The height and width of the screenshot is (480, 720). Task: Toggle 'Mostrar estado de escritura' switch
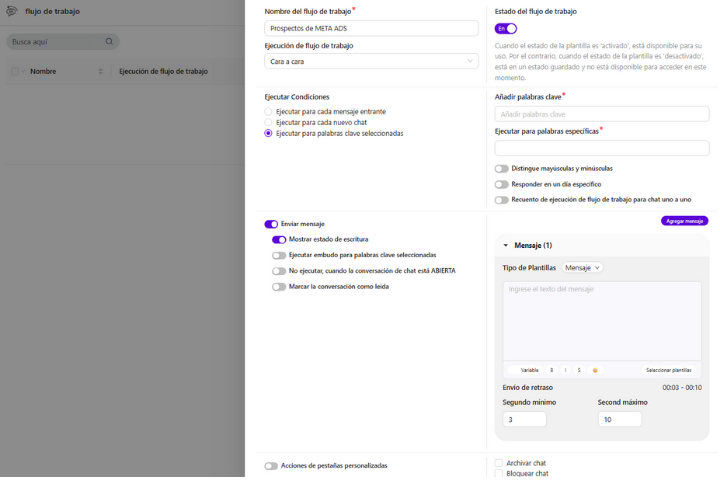[279, 240]
